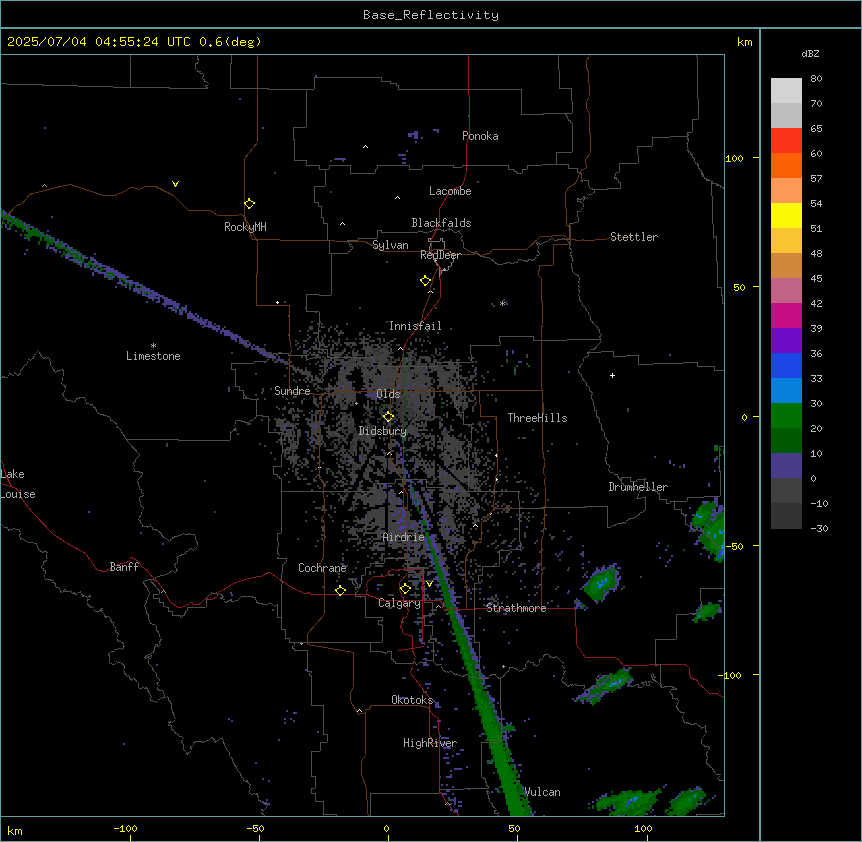Click the Limestone label
The height and width of the screenshot is (842, 862).
point(153,356)
